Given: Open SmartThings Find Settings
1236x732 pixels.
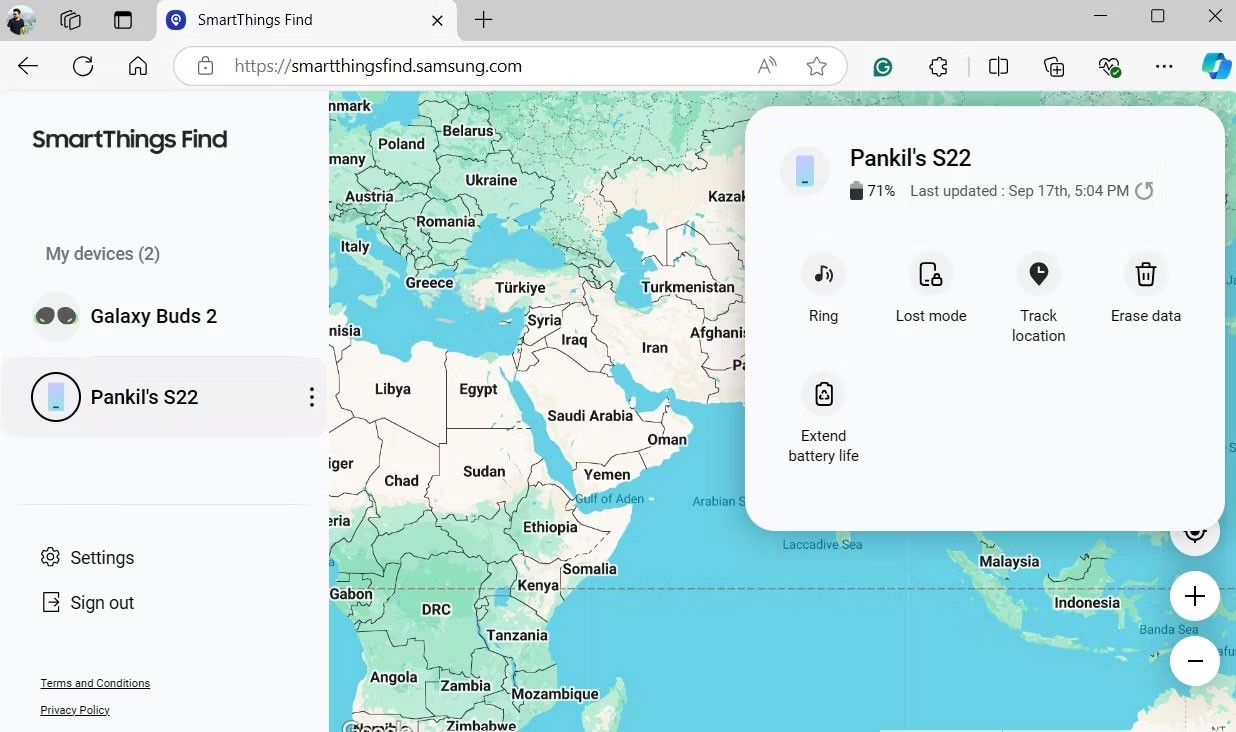Looking at the screenshot, I should [x=87, y=558].
